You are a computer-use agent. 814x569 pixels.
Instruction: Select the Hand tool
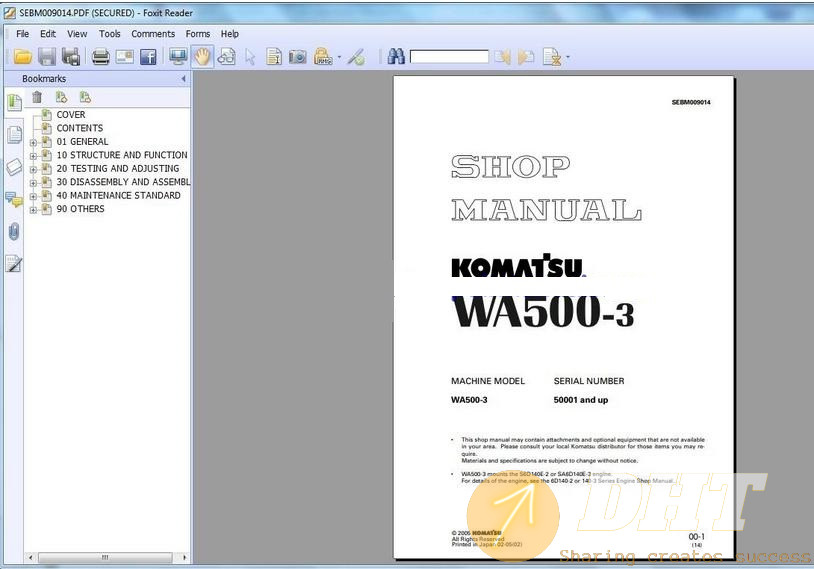click(x=202, y=56)
